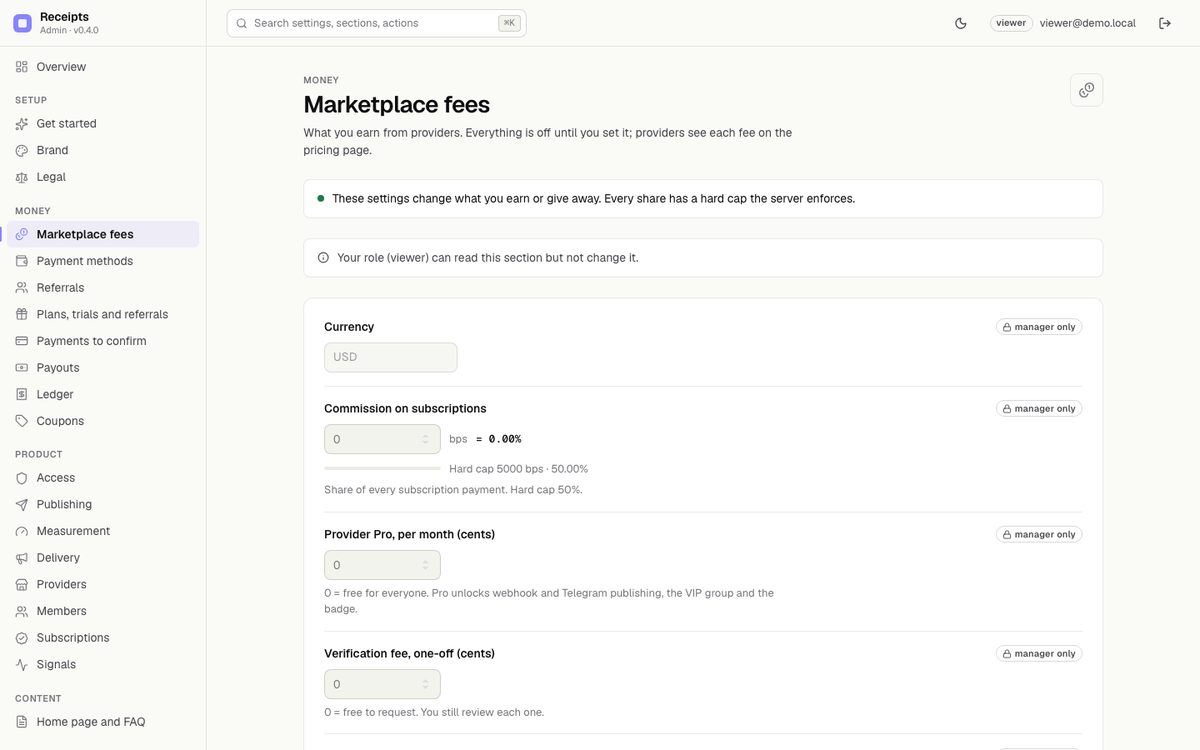Image resolution: width=1200 pixels, height=750 pixels.
Task: Click stepper arrows on Verification fee field
Action: click(425, 684)
